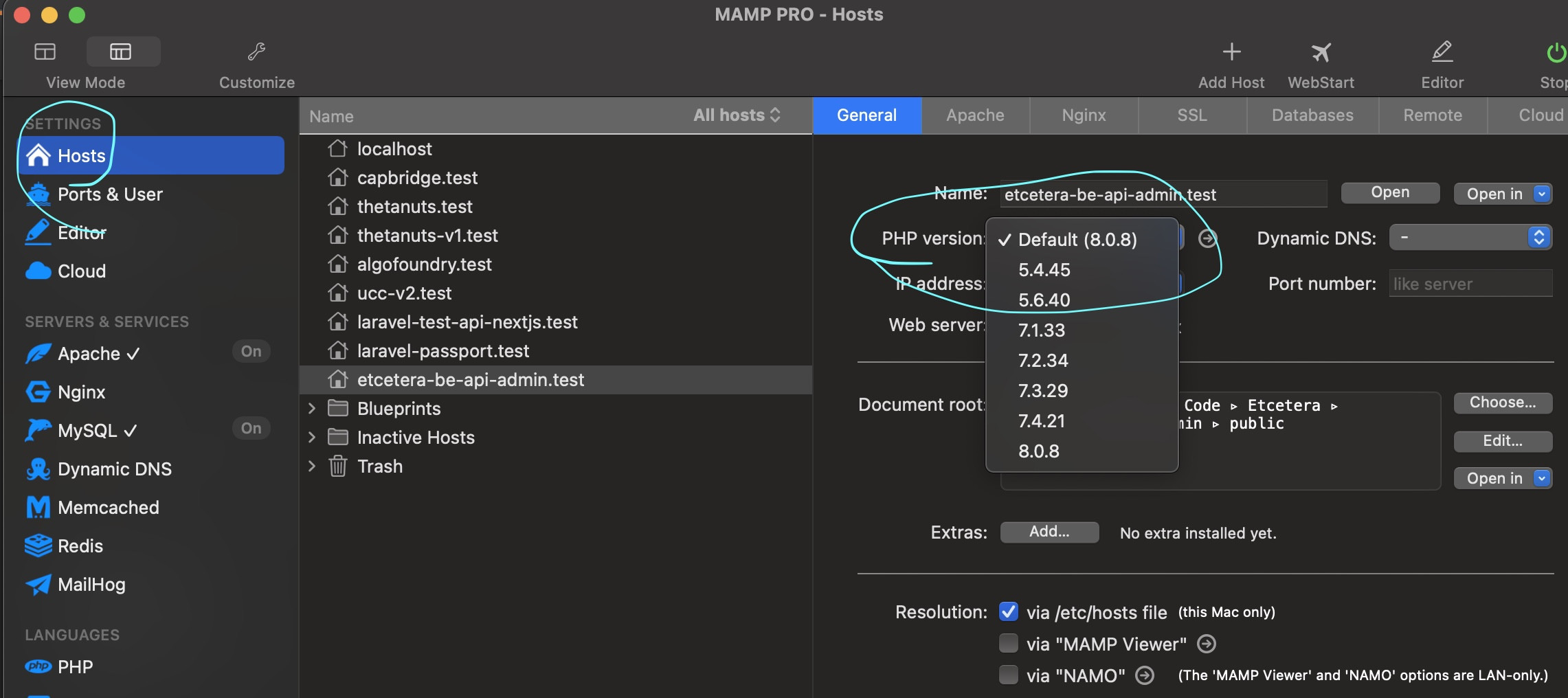This screenshot has height=698, width=1568.
Task: Open Dynamic DNS sidebar item
Action: click(x=114, y=469)
